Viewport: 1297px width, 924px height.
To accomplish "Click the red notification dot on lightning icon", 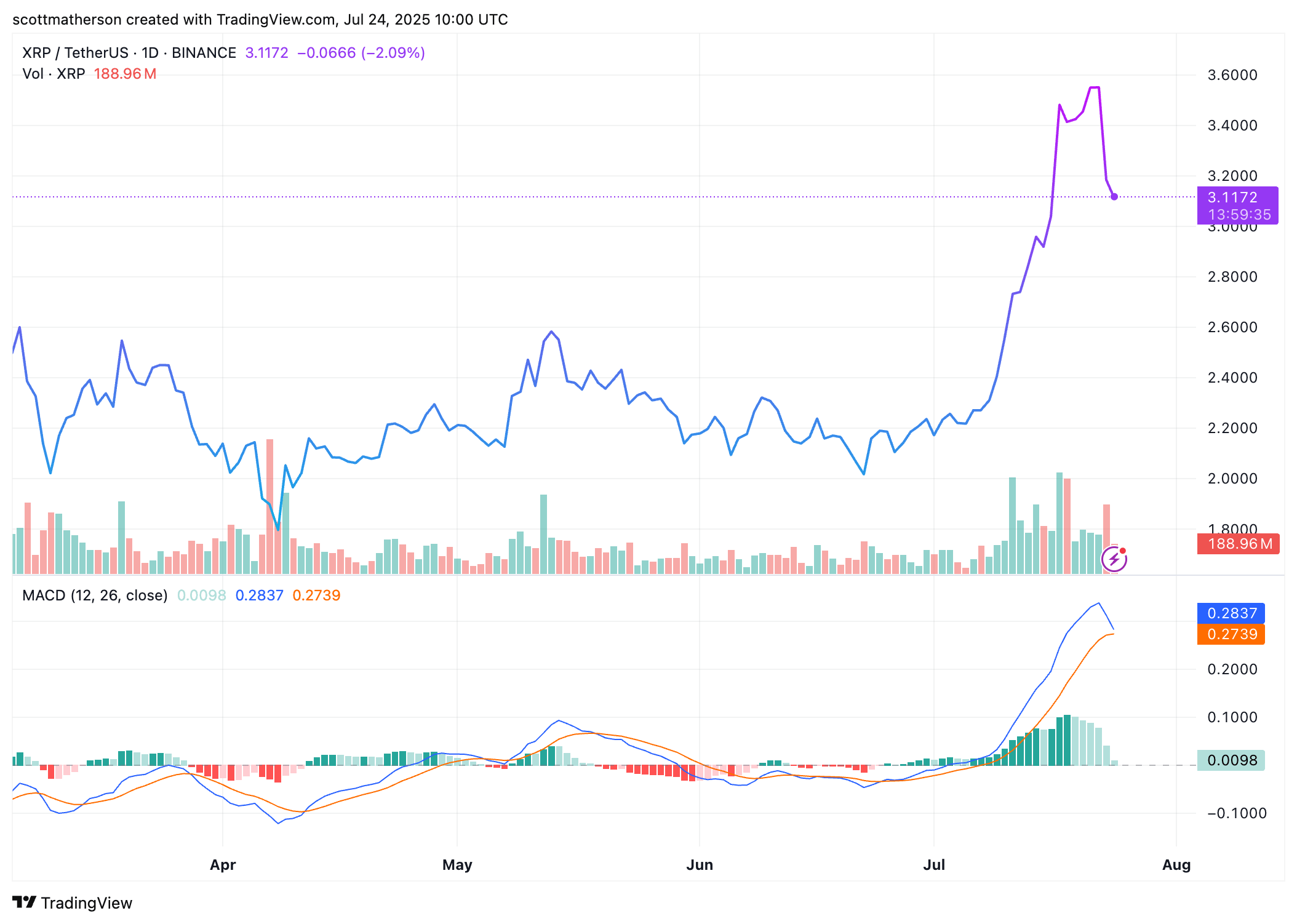I will click(x=1123, y=551).
